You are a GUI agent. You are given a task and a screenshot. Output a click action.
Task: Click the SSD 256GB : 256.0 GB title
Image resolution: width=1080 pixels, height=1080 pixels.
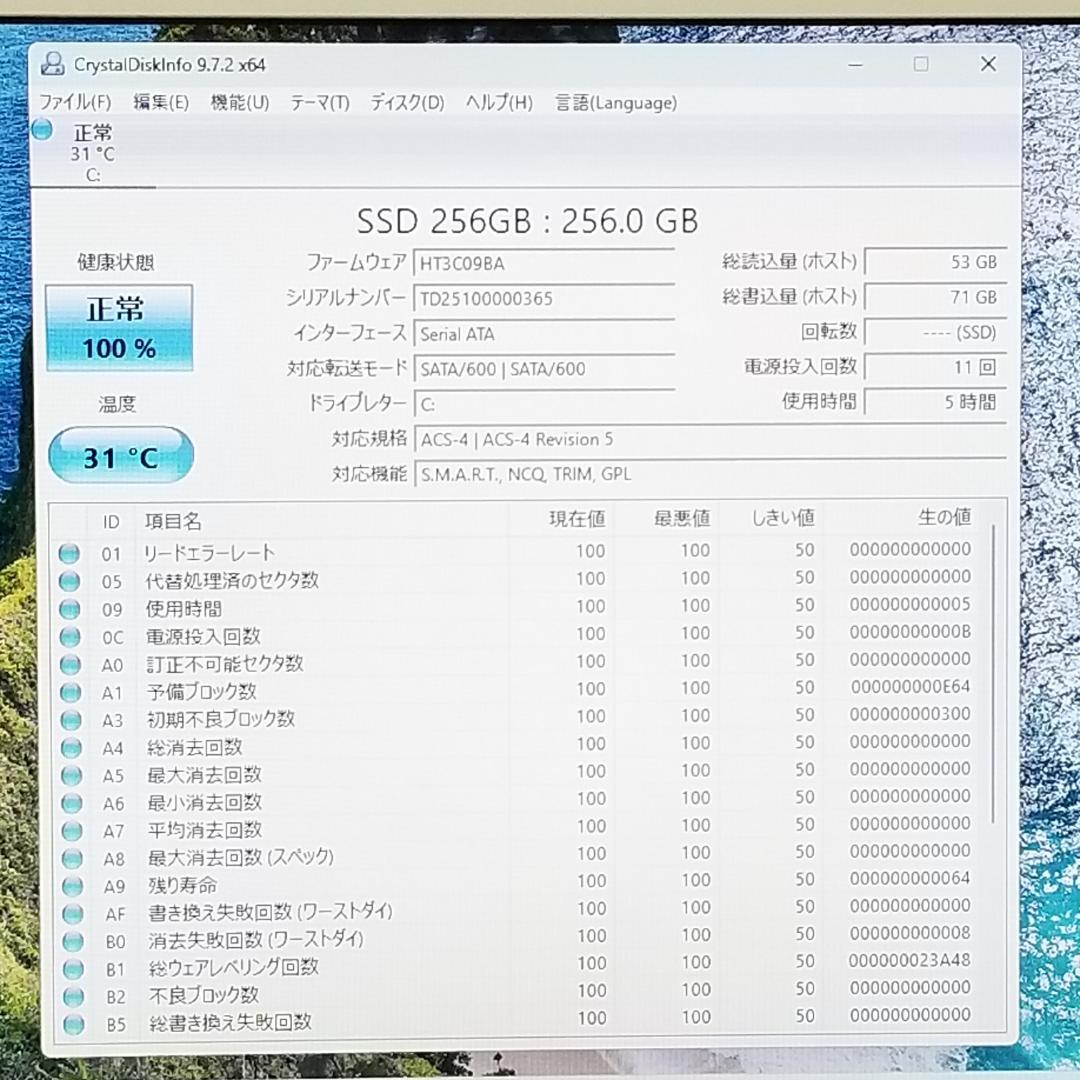[528, 221]
